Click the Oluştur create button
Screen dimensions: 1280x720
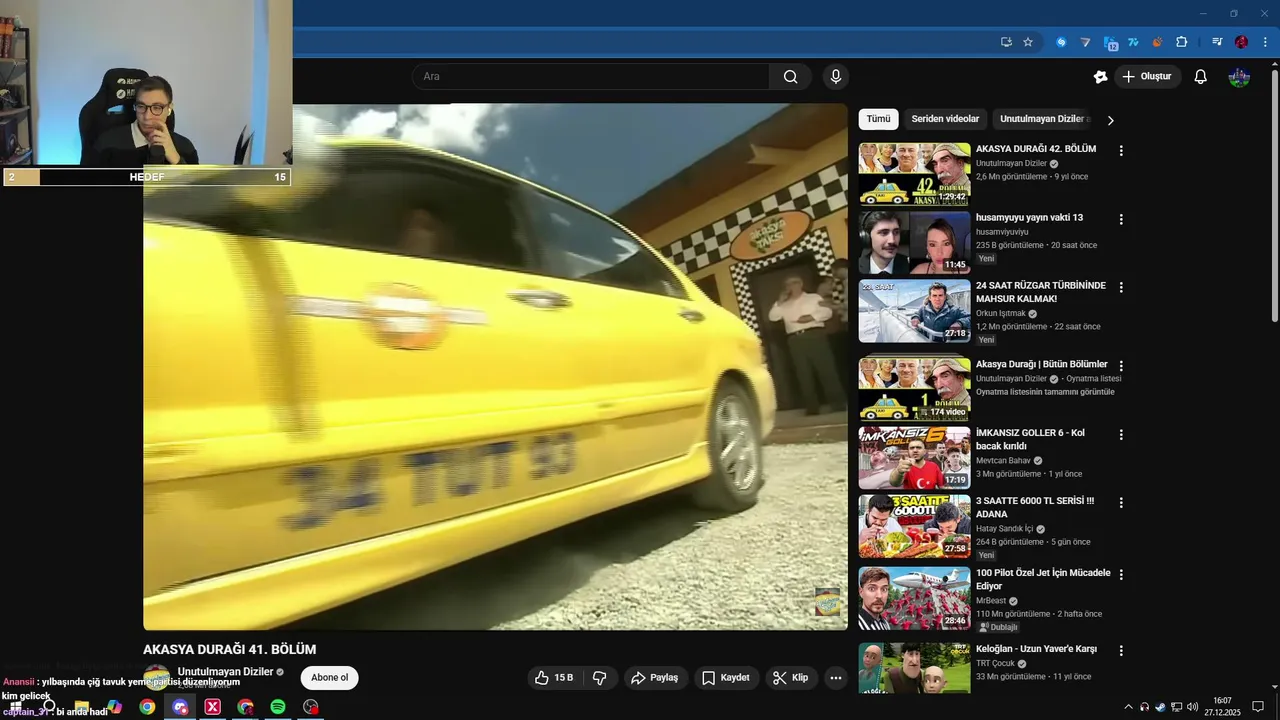(x=1148, y=77)
